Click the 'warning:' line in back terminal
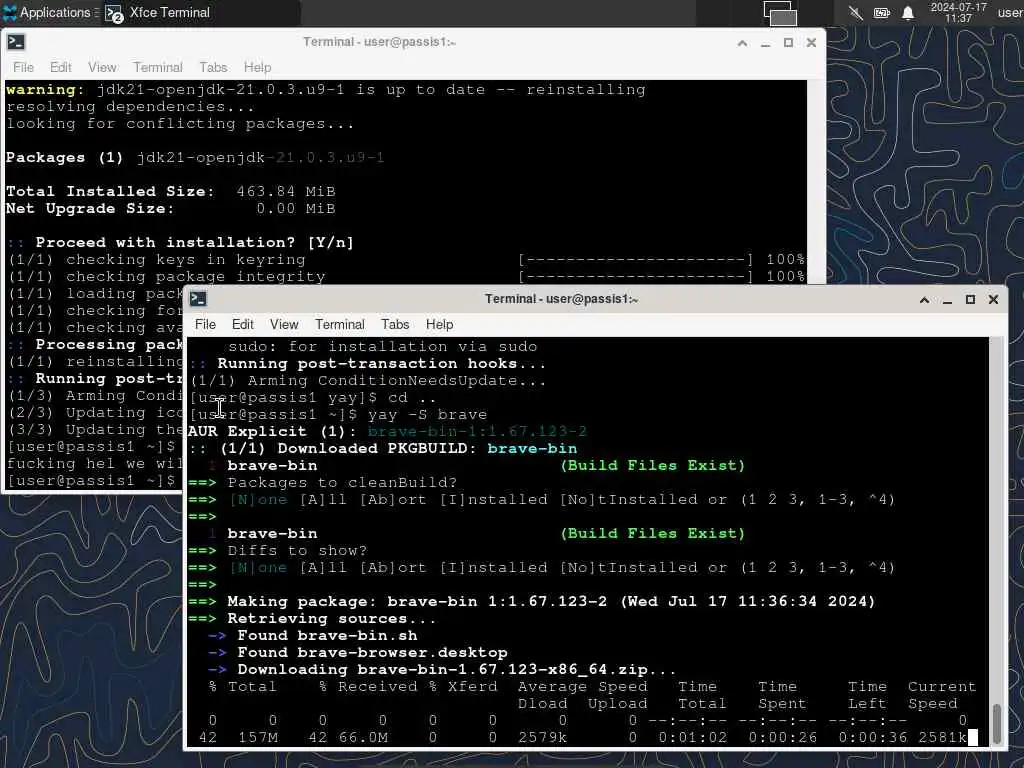 point(326,89)
